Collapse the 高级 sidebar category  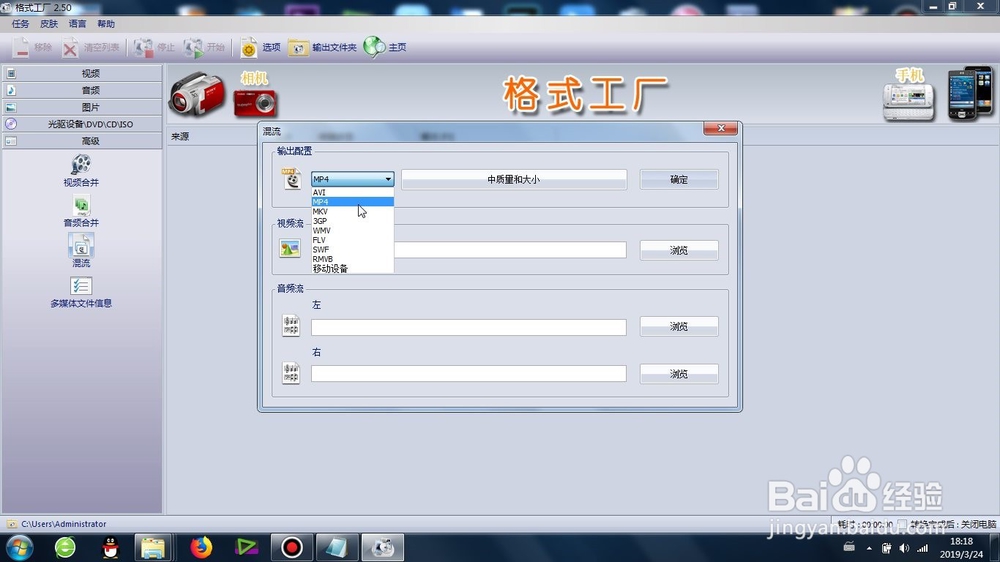point(82,141)
